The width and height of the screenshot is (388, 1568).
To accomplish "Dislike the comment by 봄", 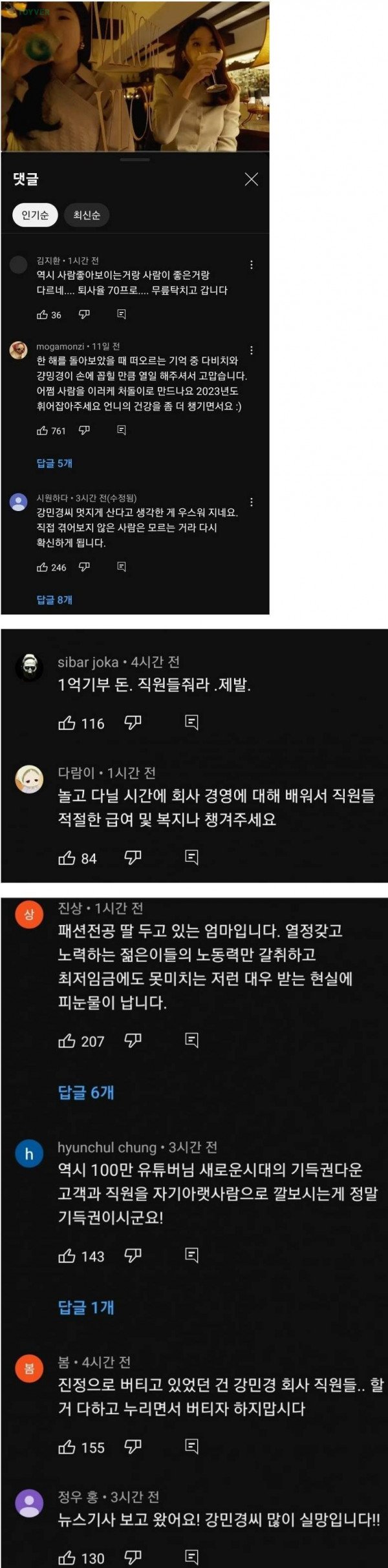I will (x=133, y=1447).
